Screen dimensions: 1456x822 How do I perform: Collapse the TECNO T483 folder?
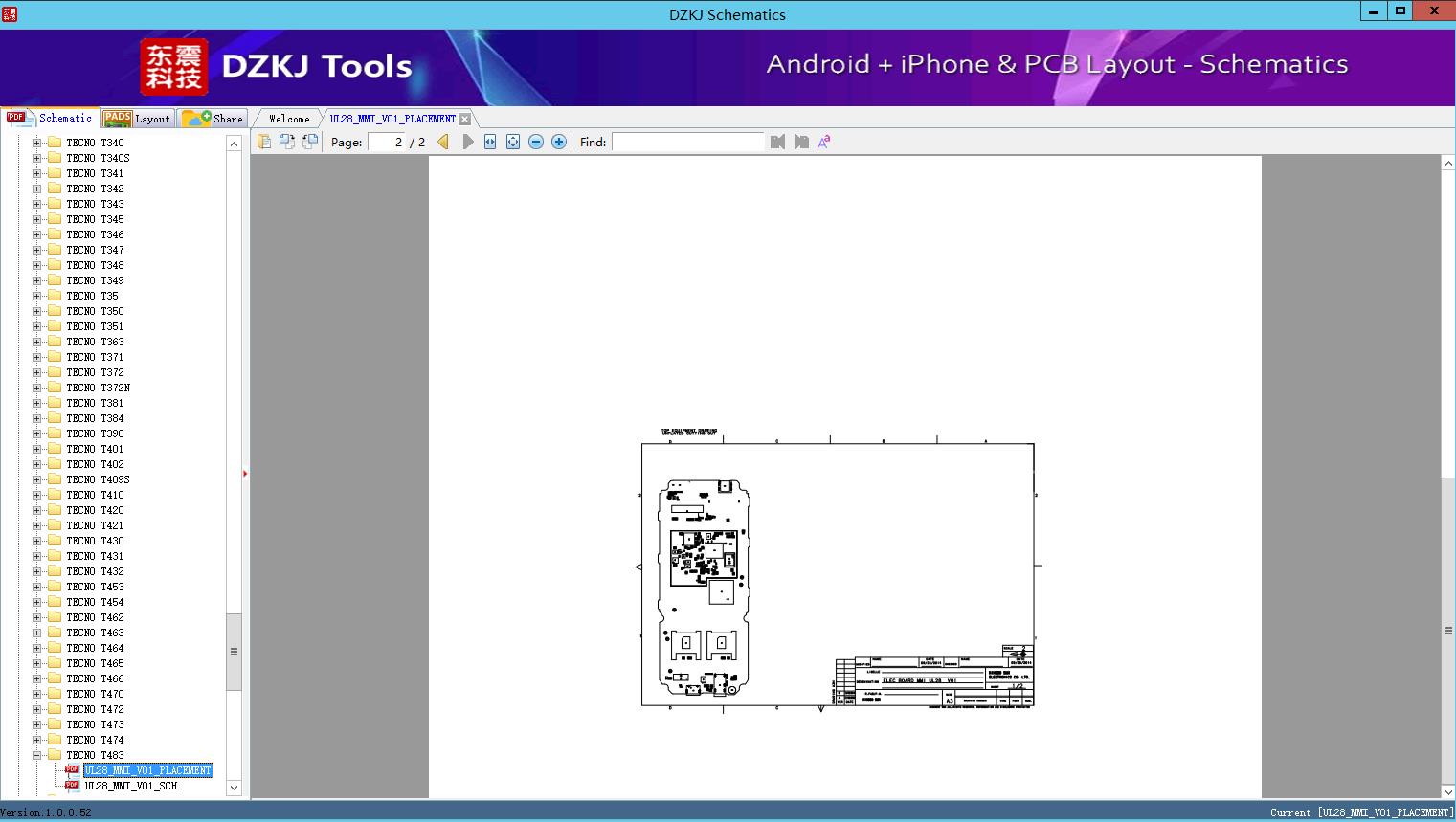pos(37,755)
